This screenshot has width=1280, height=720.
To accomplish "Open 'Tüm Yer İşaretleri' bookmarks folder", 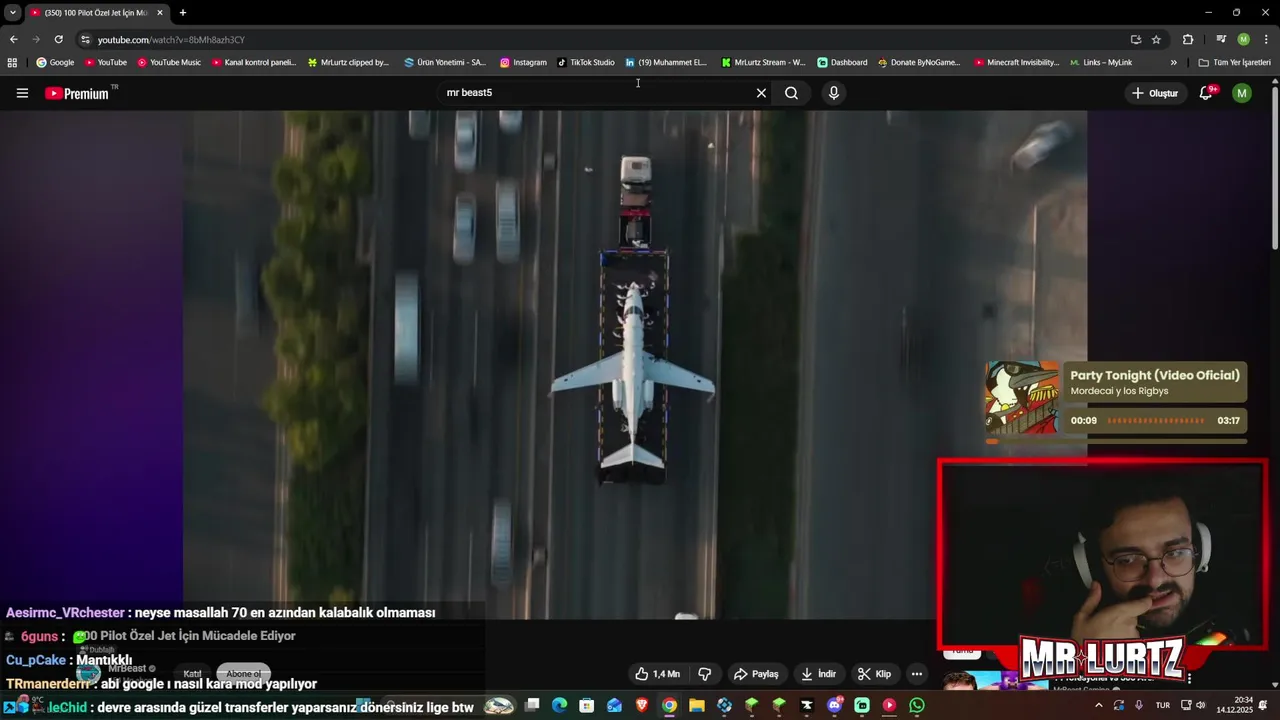I will pos(1235,62).
